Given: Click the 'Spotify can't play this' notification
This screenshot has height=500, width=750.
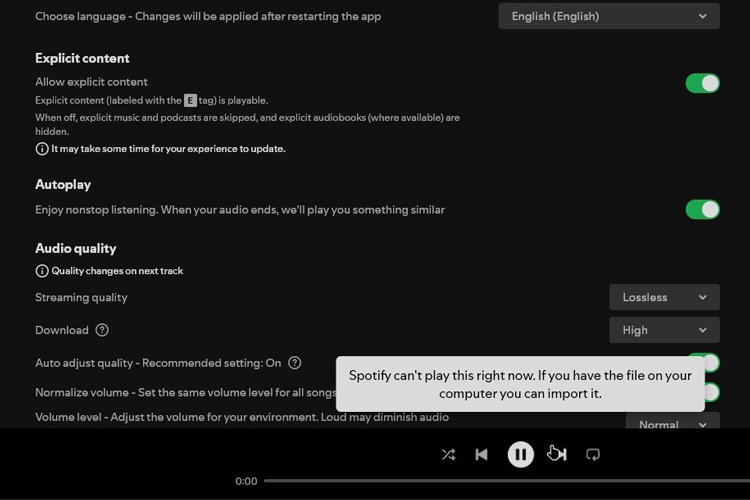Looking at the screenshot, I should pyautogui.click(x=520, y=384).
